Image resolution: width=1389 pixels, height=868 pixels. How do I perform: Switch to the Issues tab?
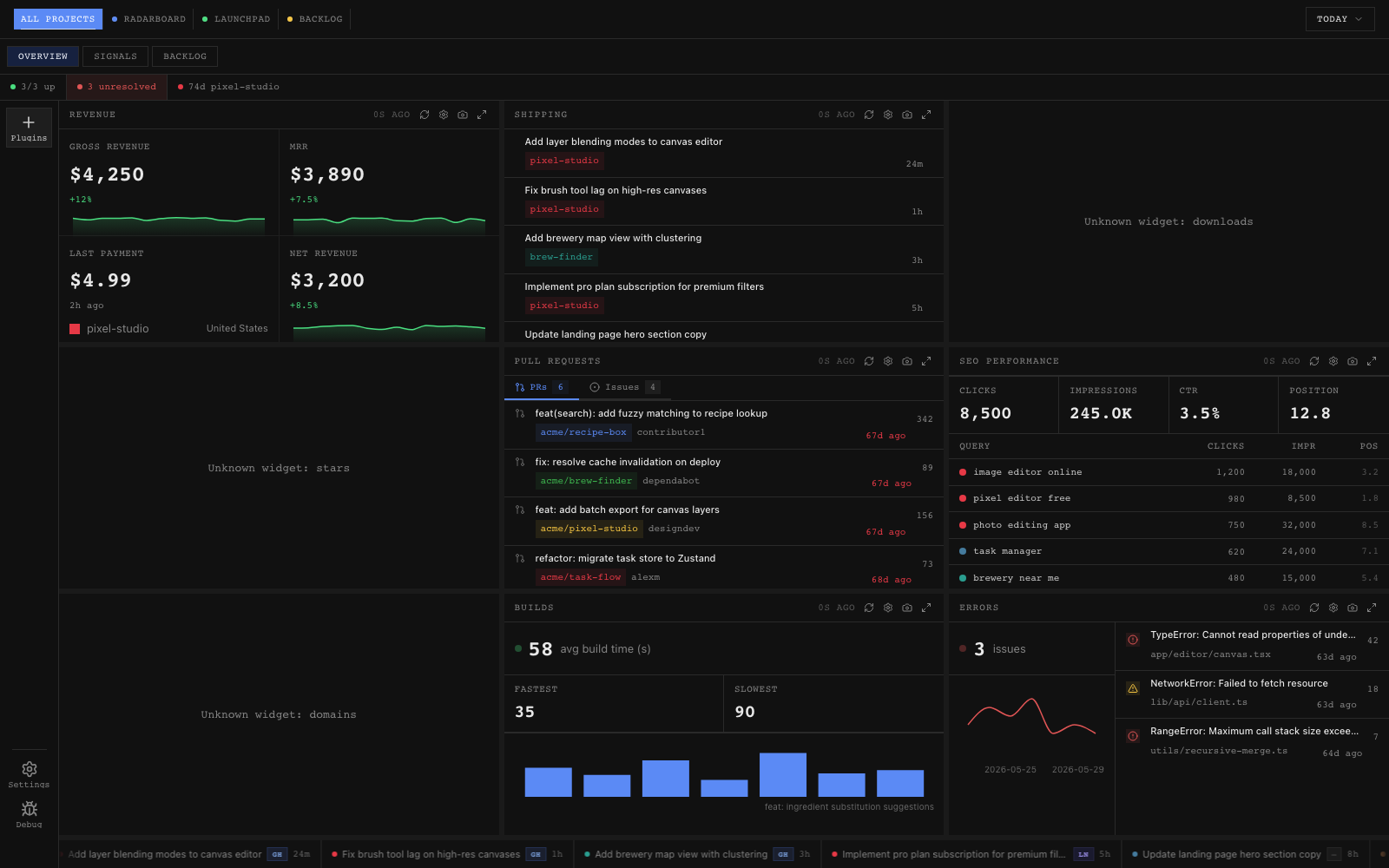(x=623, y=387)
